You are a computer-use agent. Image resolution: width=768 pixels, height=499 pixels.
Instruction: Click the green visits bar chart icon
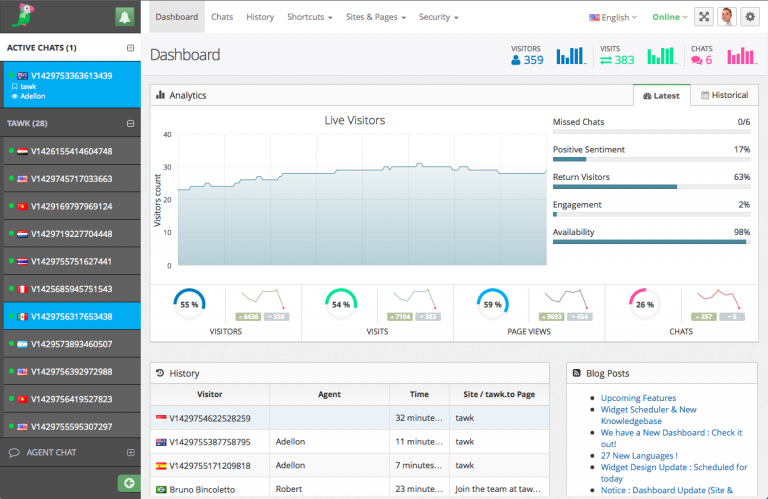(x=661, y=56)
